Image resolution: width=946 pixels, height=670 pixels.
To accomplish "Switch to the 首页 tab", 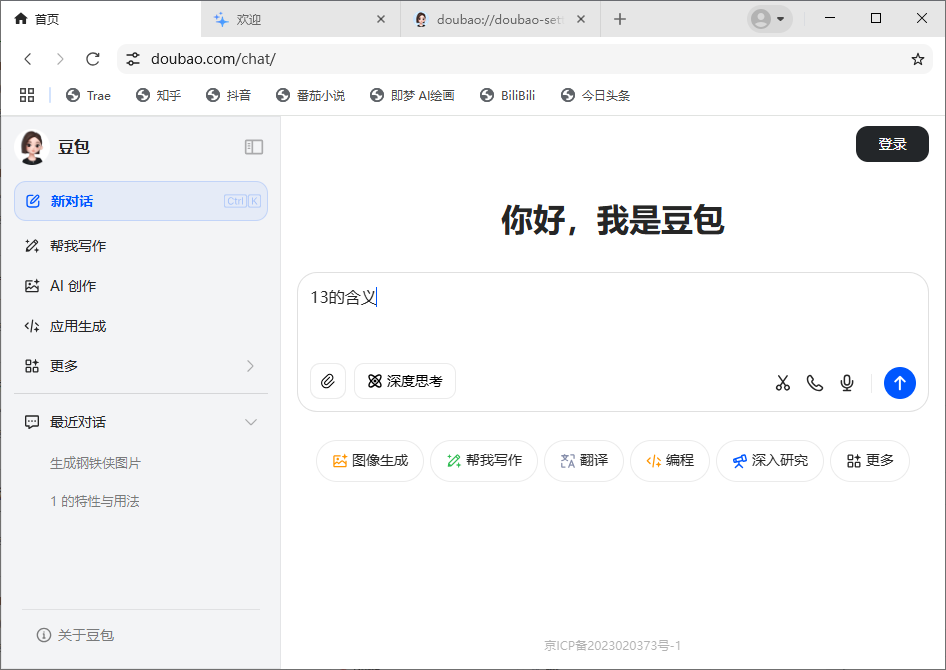I will tap(100, 19).
